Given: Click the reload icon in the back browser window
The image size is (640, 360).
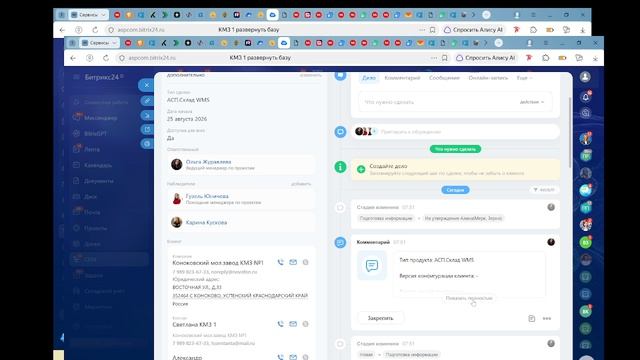Looking at the screenshot, I should coord(95,30).
